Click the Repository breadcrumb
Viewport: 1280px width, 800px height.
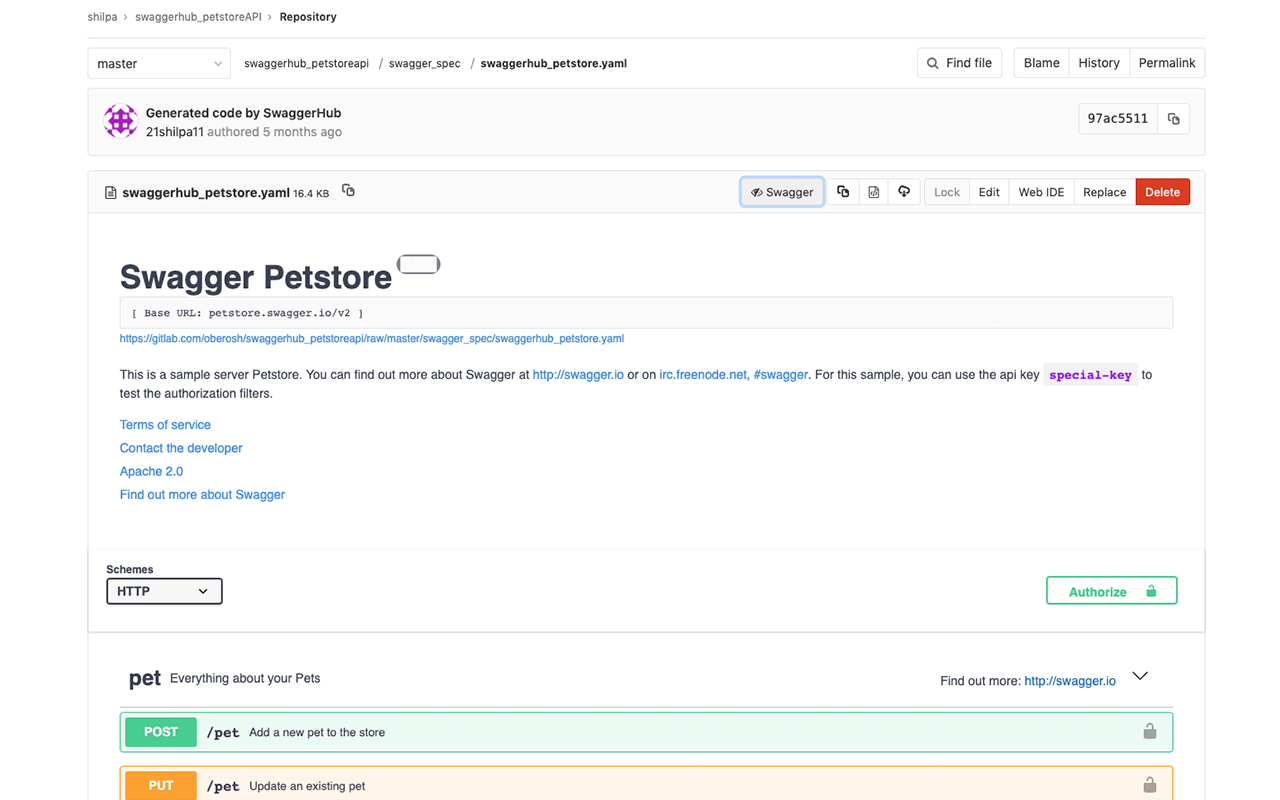tap(308, 17)
